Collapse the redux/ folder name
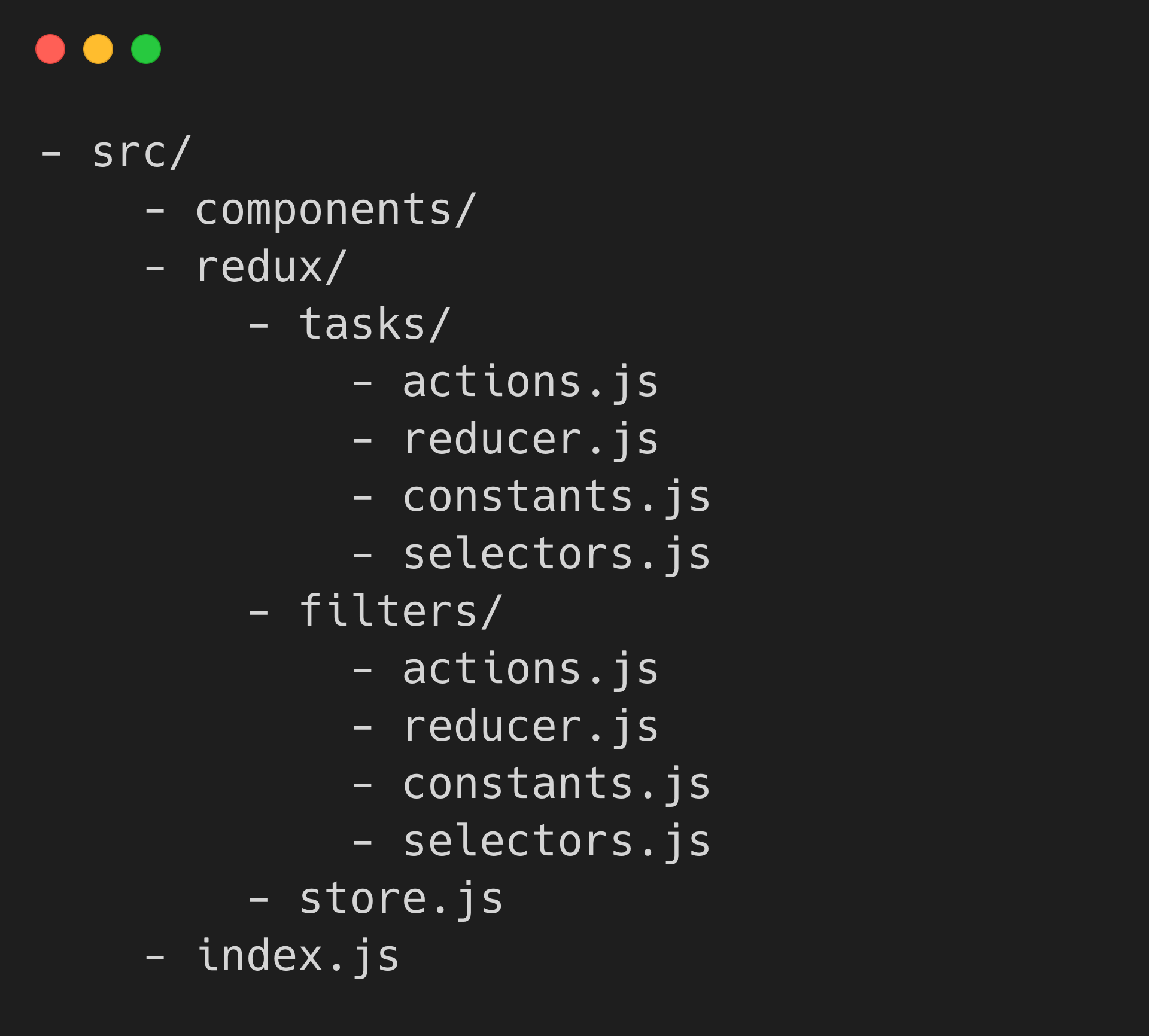This screenshot has height=1036, width=1149. (270, 267)
